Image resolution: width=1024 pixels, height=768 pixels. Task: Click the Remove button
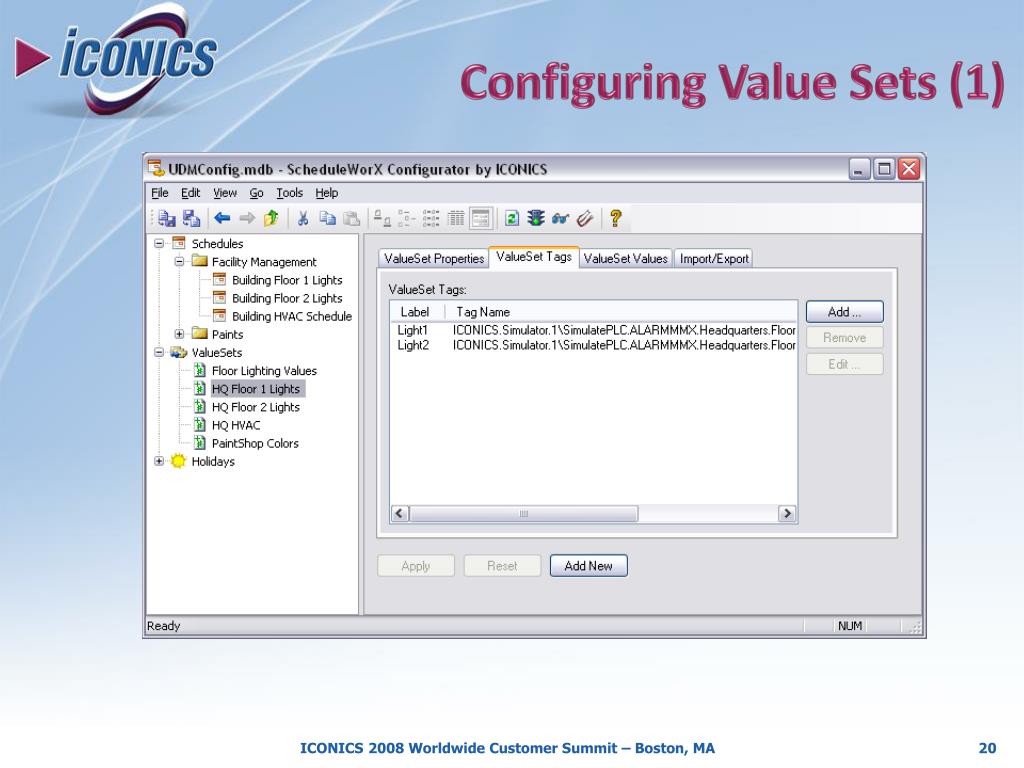(844, 338)
